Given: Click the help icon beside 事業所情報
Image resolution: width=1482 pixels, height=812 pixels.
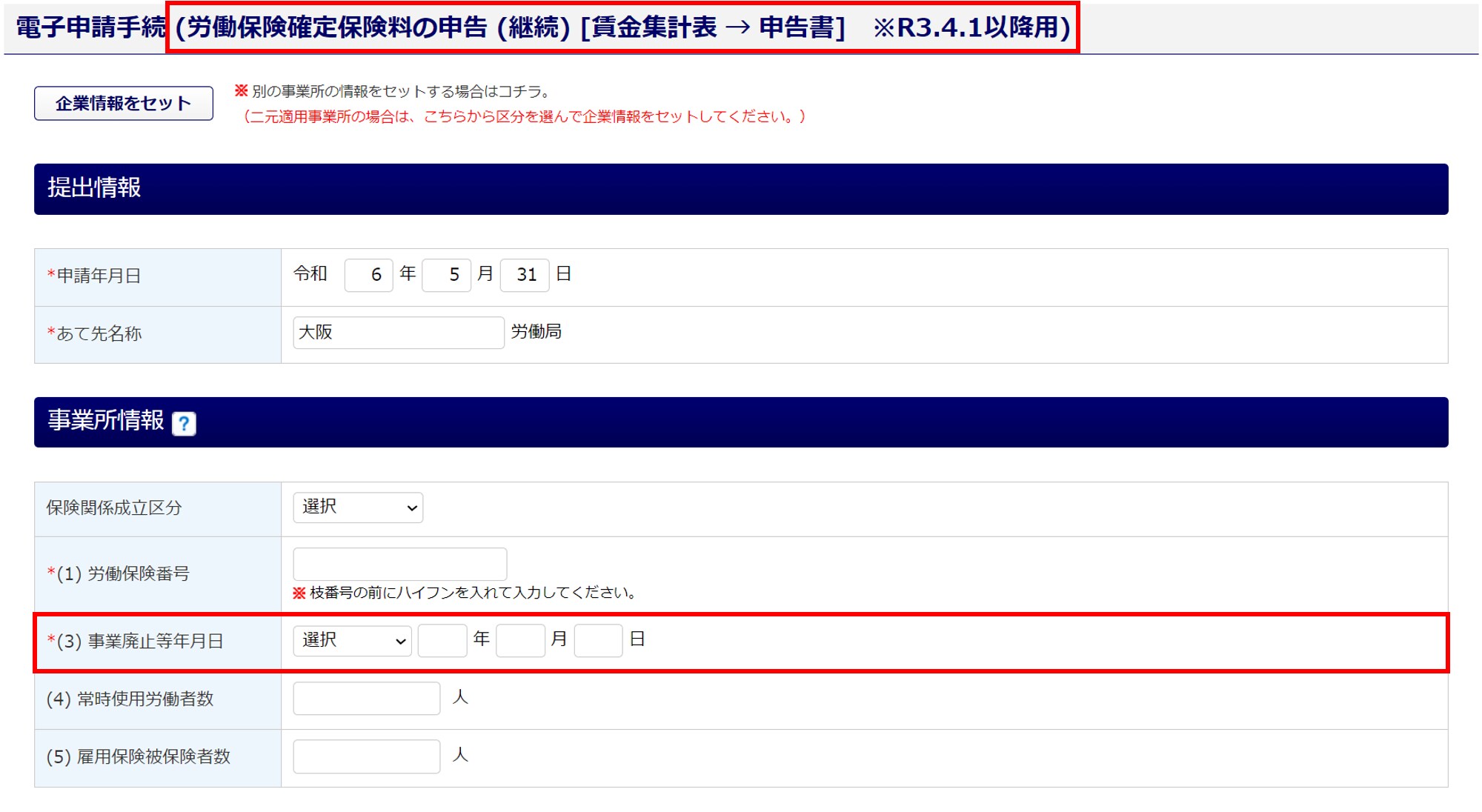Looking at the screenshot, I should pyautogui.click(x=184, y=424).
